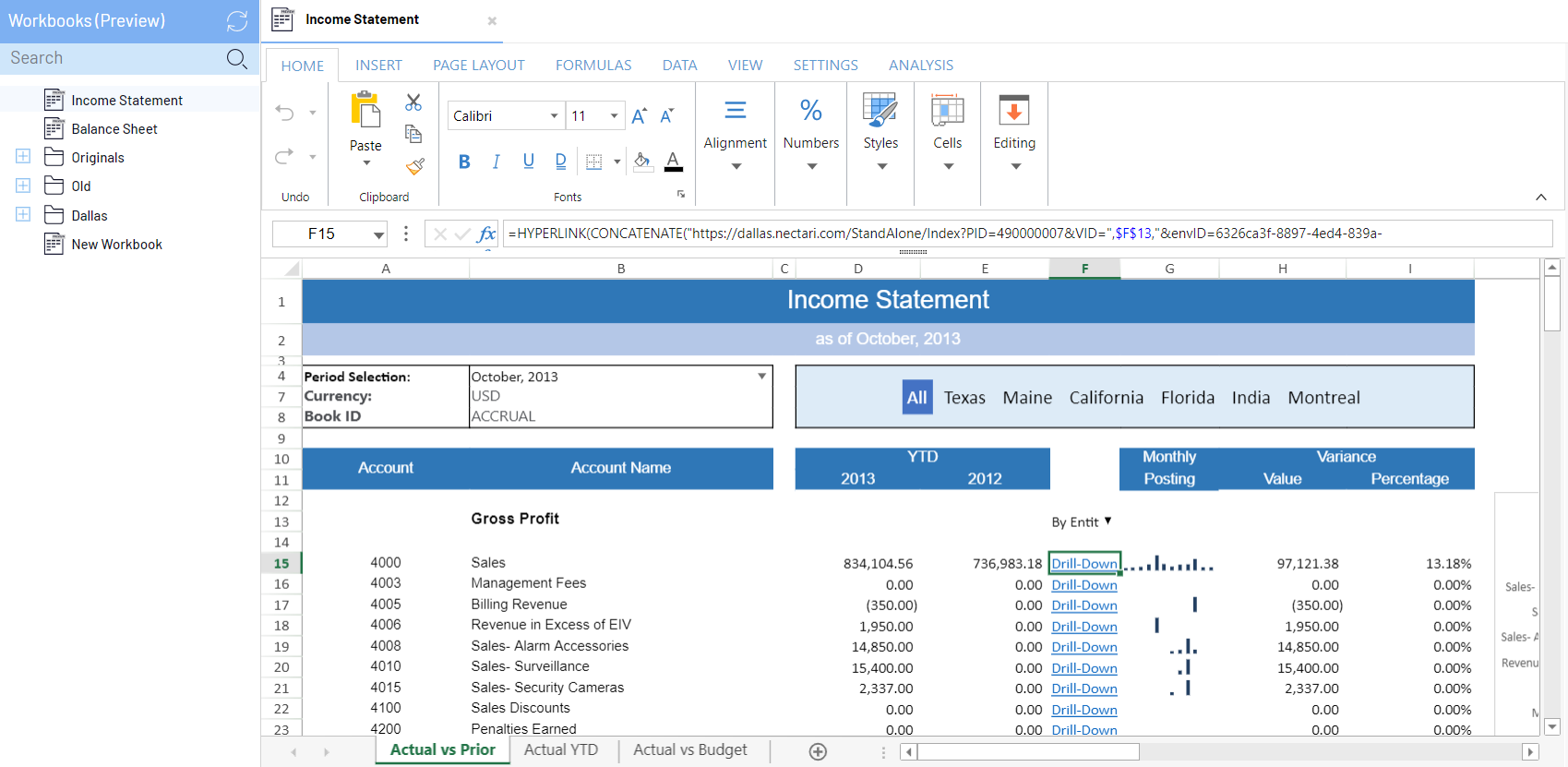Open the Actual vs Budget sheet tab
This screenshot has width=1568, height=767.
(689, 750)
